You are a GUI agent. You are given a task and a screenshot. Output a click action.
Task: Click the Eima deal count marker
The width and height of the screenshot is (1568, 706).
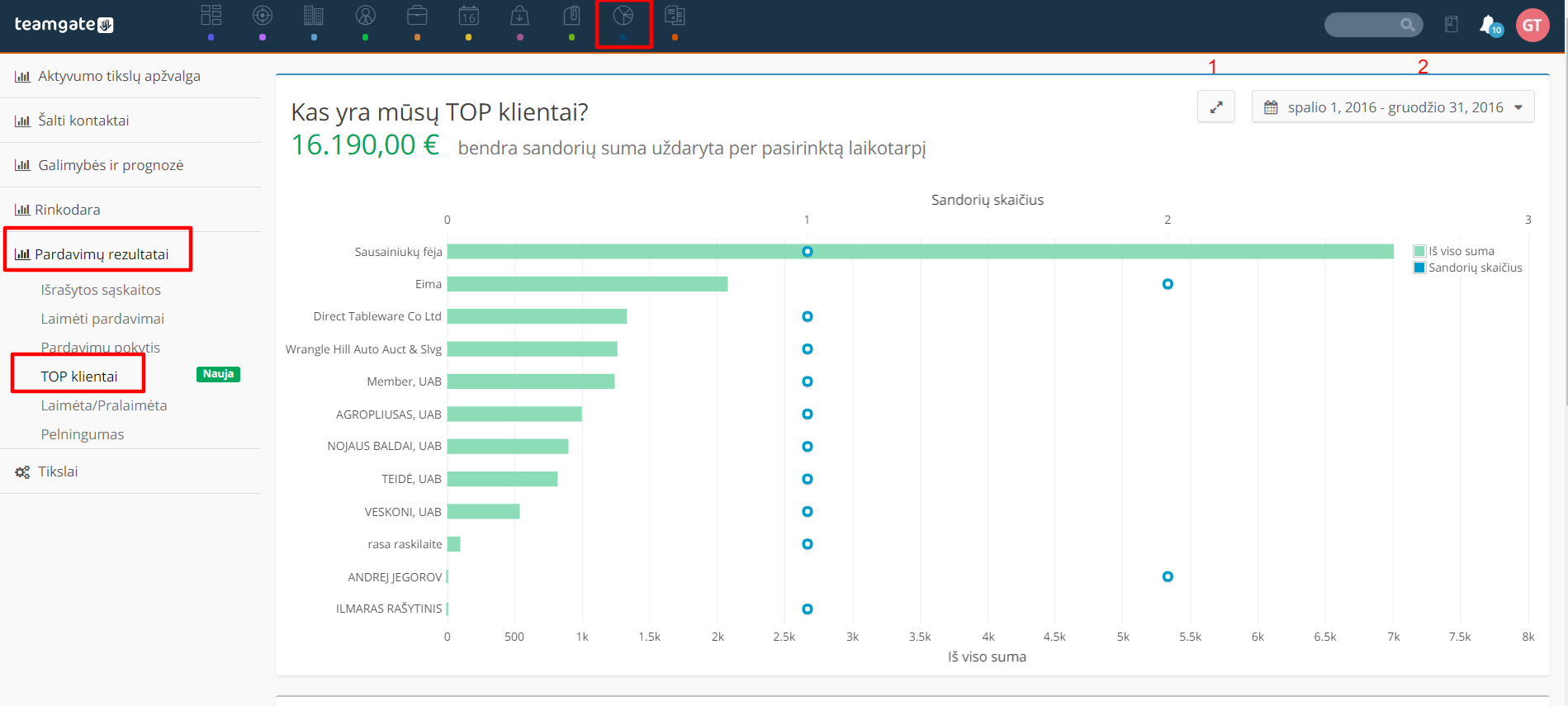click(1168, 284)
